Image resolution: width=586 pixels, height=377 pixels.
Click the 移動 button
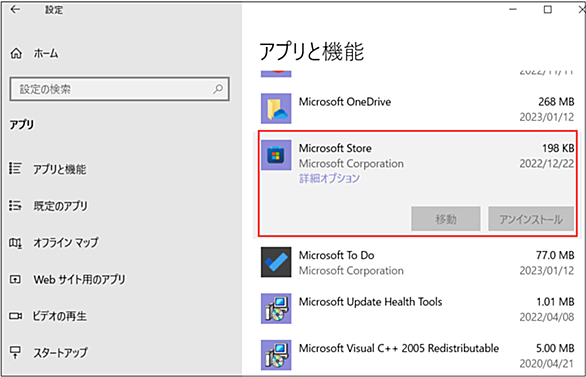click(445, 219)
